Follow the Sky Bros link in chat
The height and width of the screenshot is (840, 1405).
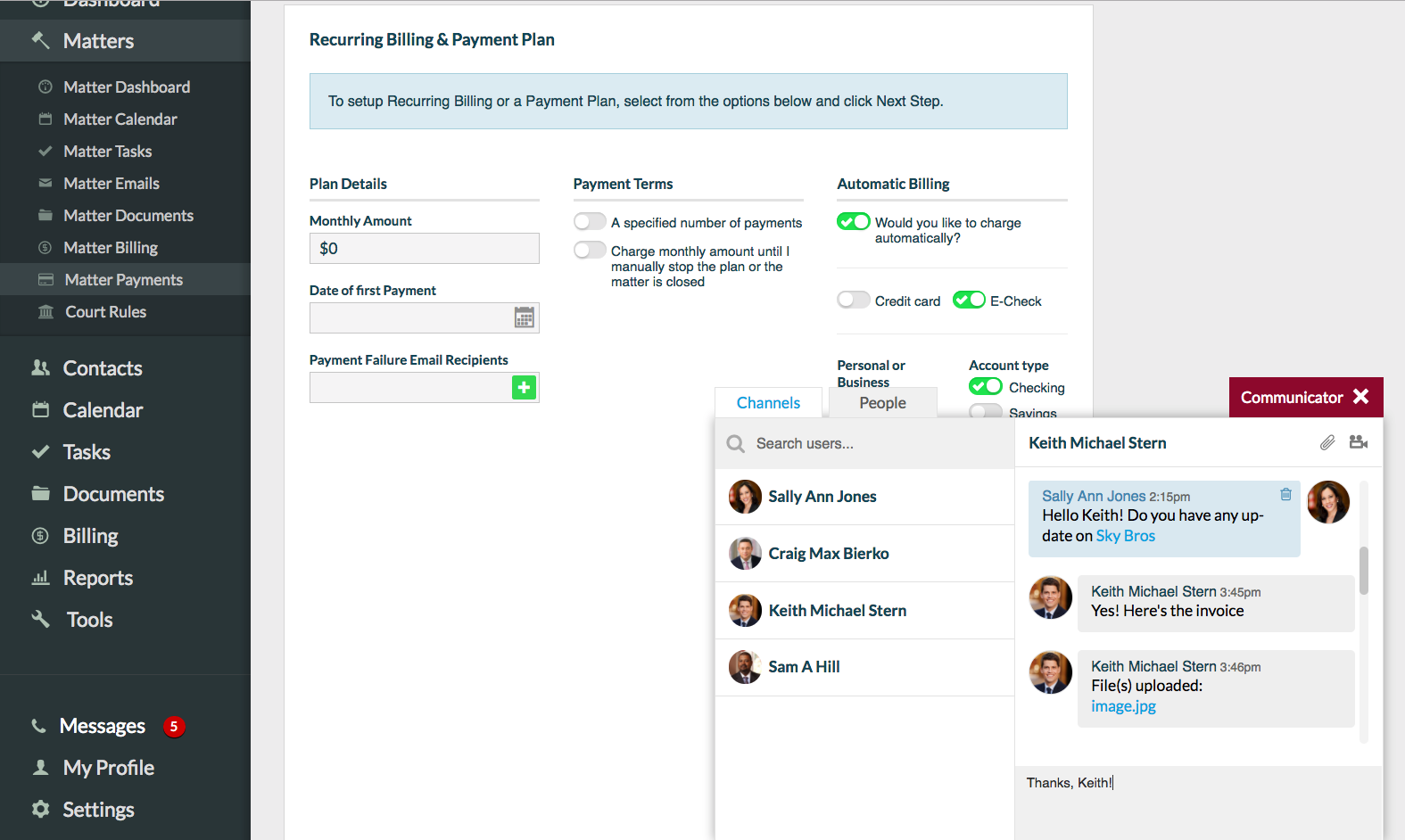pos(1125,536)
